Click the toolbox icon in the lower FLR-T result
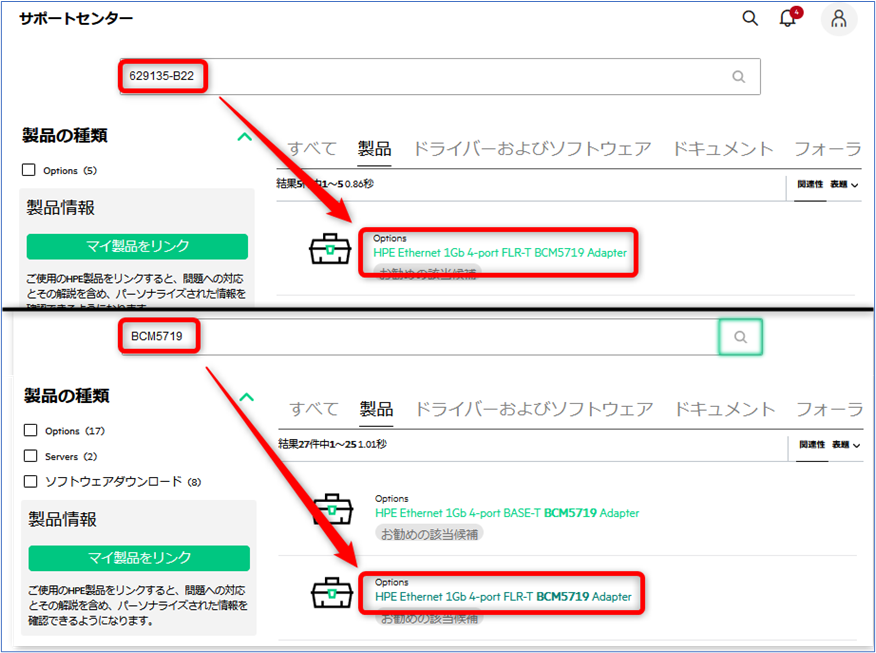 [329, 593]
